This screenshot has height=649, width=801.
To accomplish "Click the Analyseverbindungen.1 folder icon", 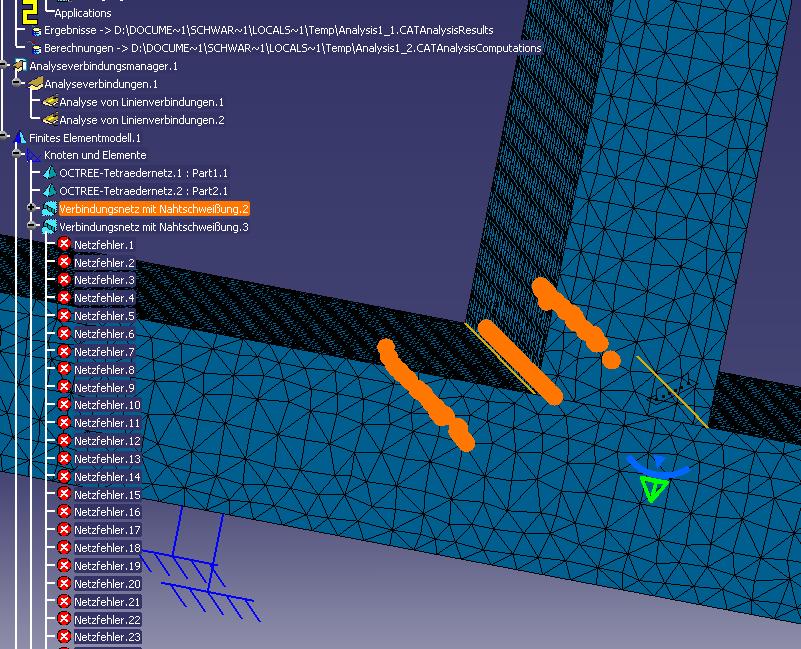I will click(35, 83).
